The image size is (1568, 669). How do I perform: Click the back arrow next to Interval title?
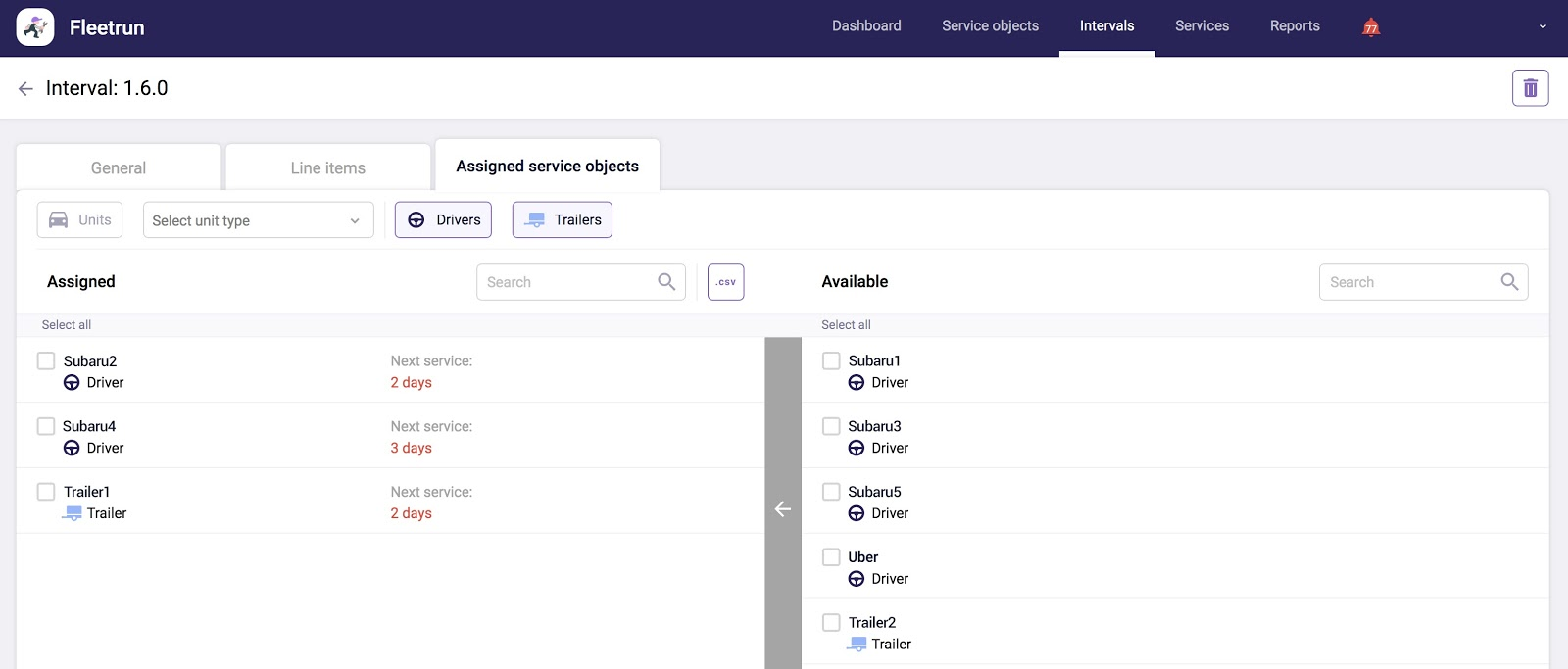tap(25, 89)
